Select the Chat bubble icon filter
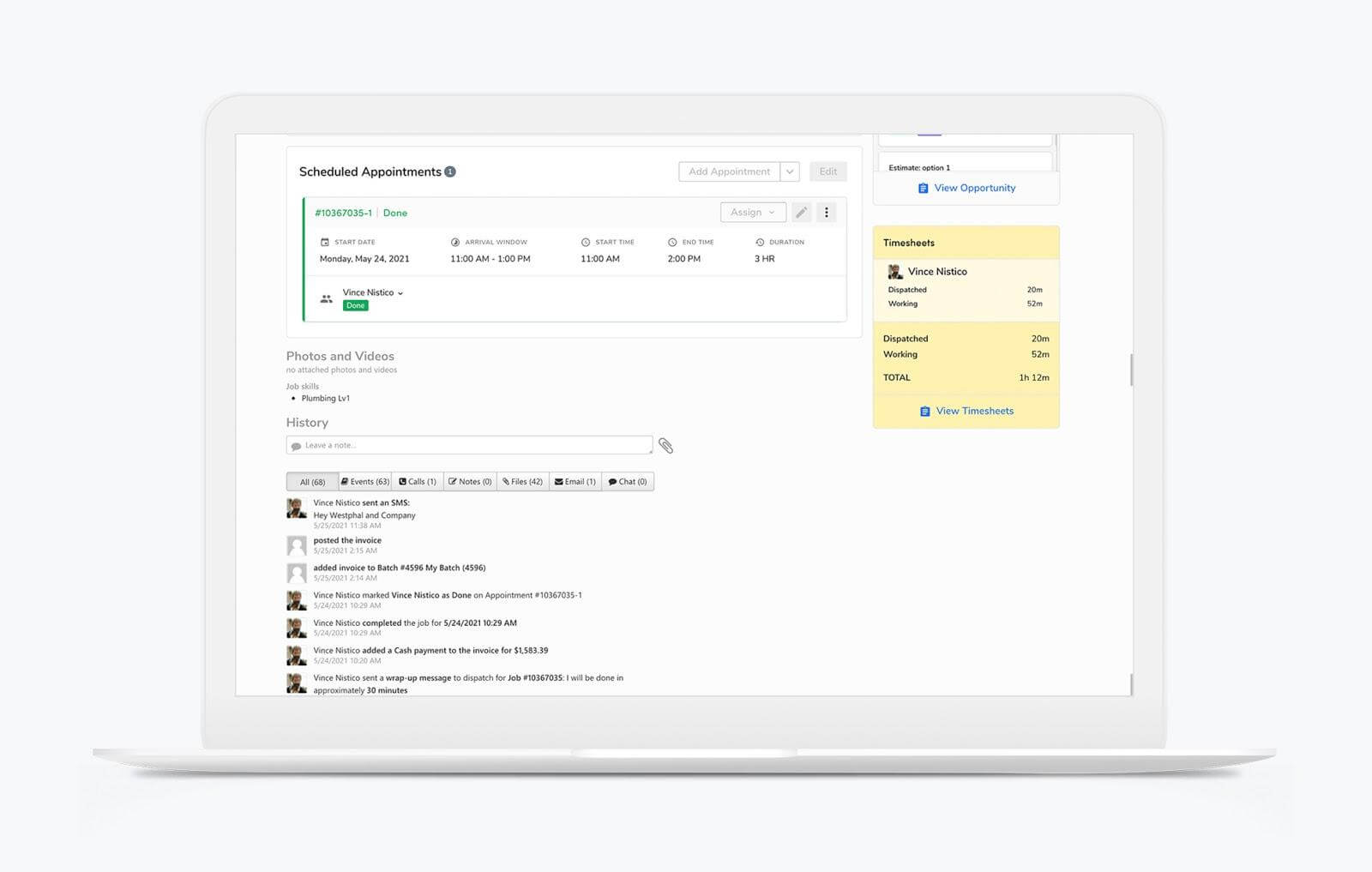This screenshot has width=1372, height=872. pyautogui.click(x=612, y=481)
